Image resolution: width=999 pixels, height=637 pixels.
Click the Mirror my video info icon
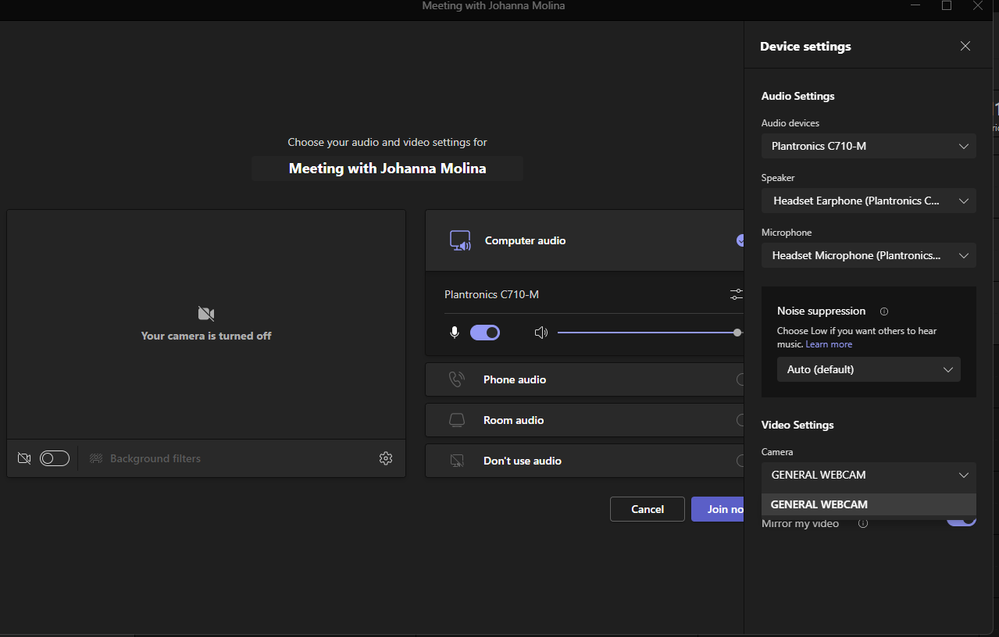(x=863, y=524)
